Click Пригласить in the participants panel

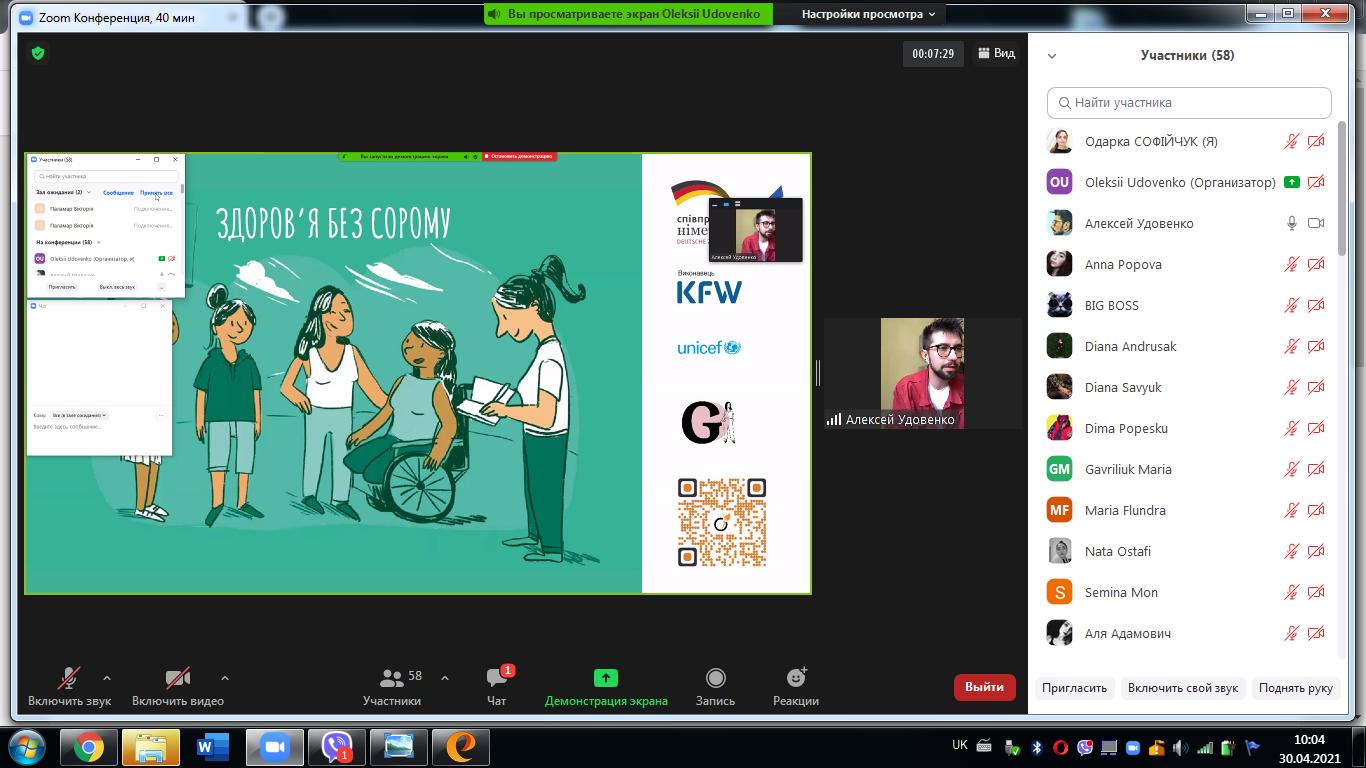[1074, 688]
